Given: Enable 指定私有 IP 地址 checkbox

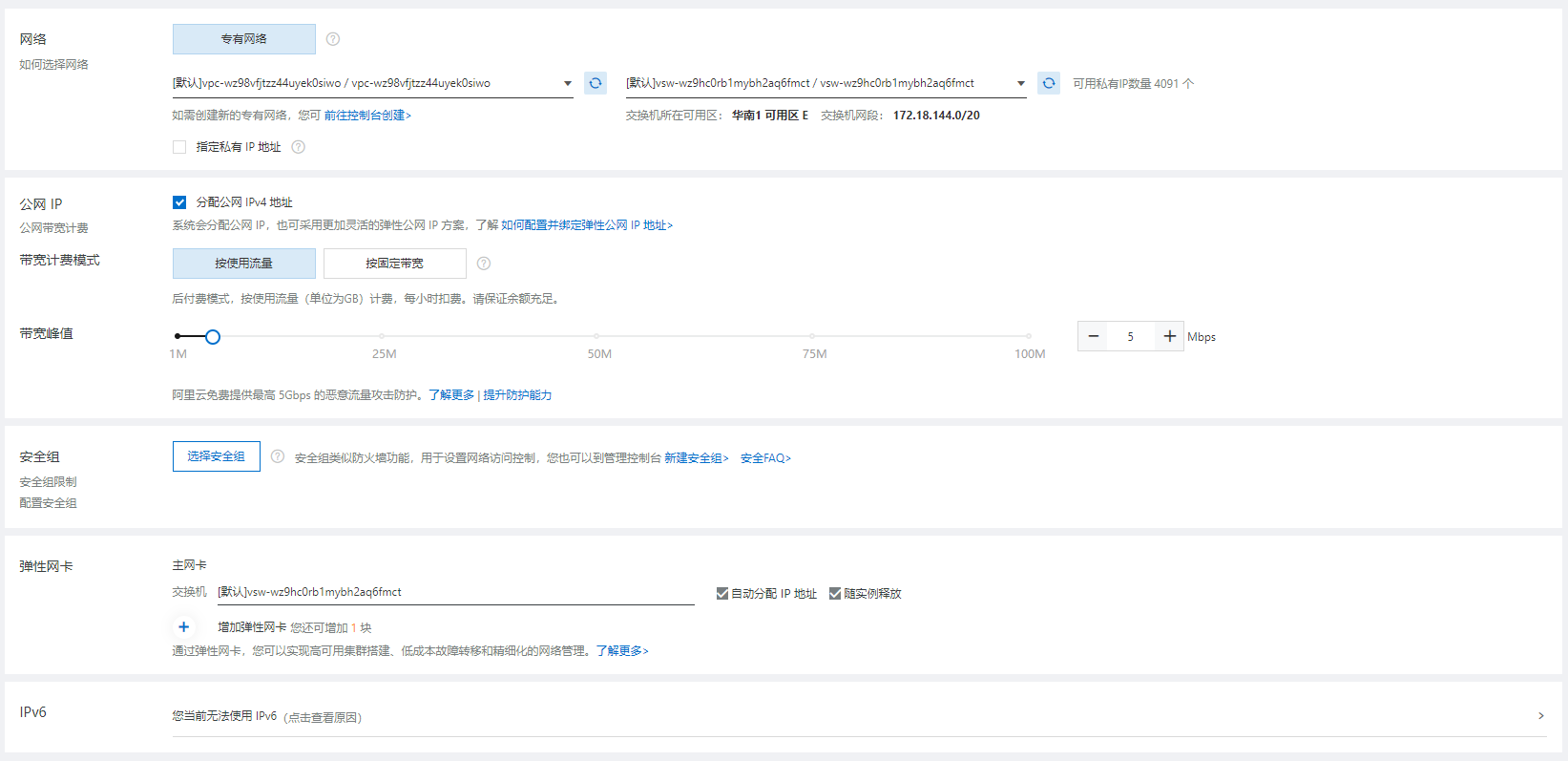Looking at the screenshot, I should point(179,147).
